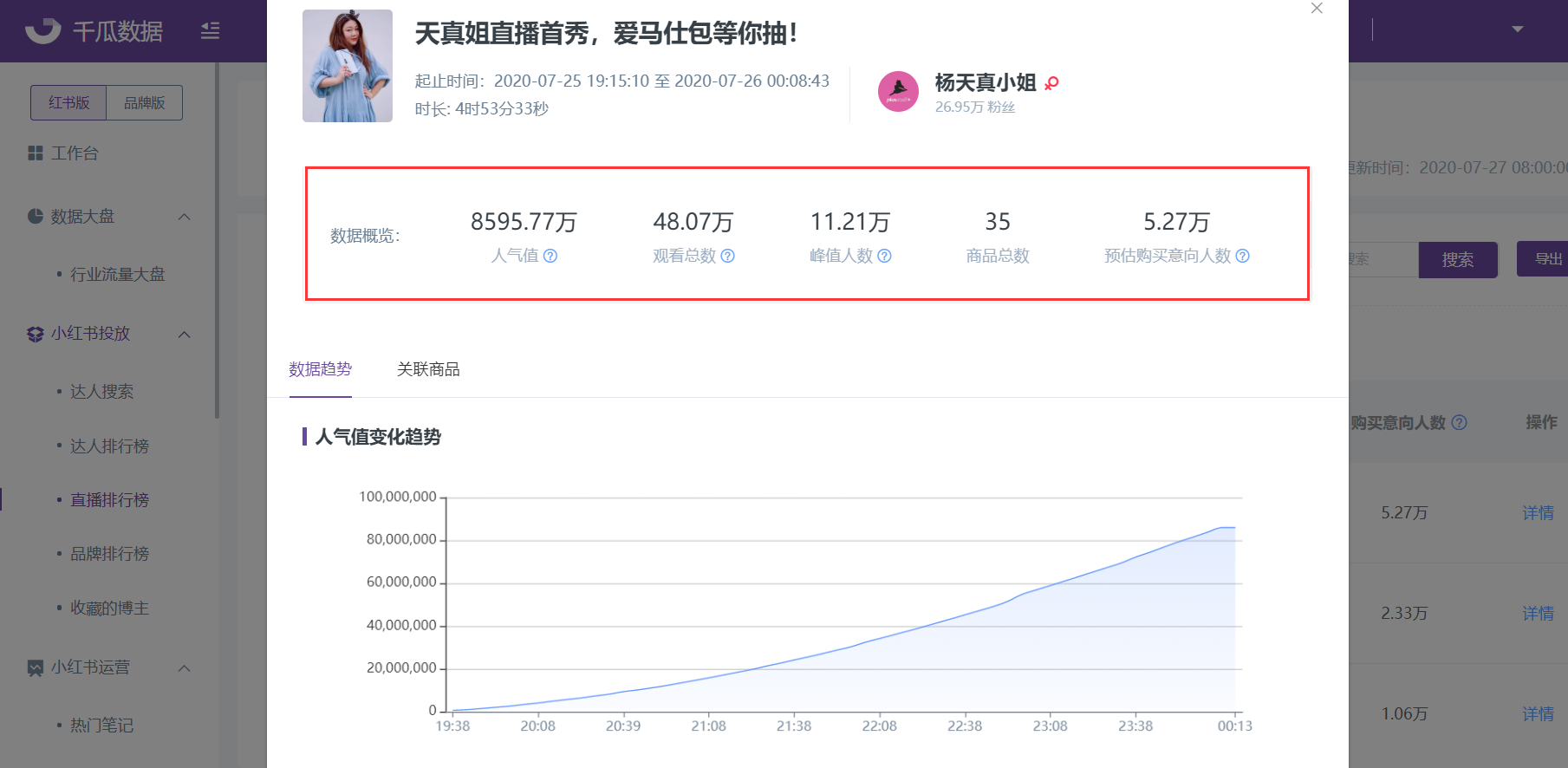Open 详情 link for 5.27万 row
1568x768 pixels.
[1539, 513]
